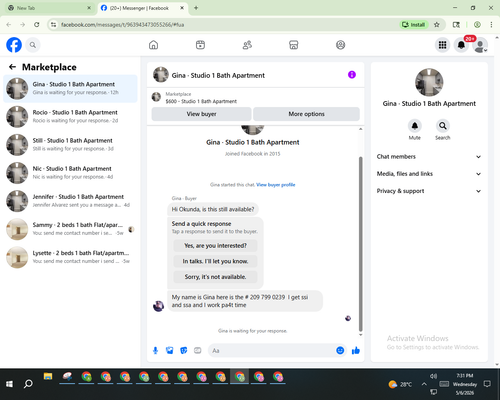Reload the page
The height and width of the screenshot is (400, 500).
click(x=37, y=25)
